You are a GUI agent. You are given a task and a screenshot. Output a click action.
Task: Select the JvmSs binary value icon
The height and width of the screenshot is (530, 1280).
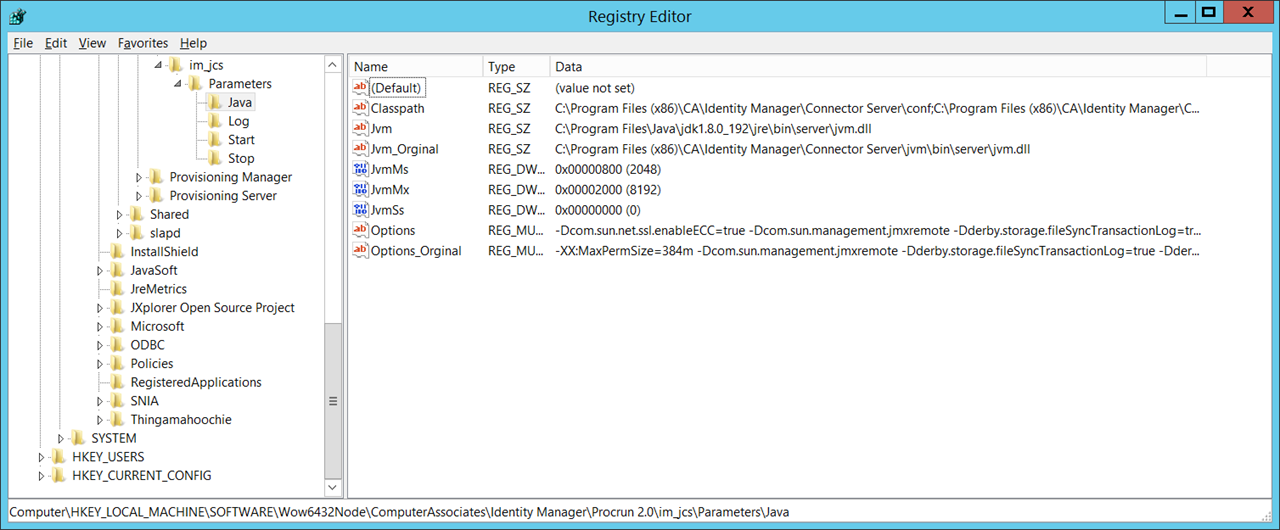coord(361,210)
